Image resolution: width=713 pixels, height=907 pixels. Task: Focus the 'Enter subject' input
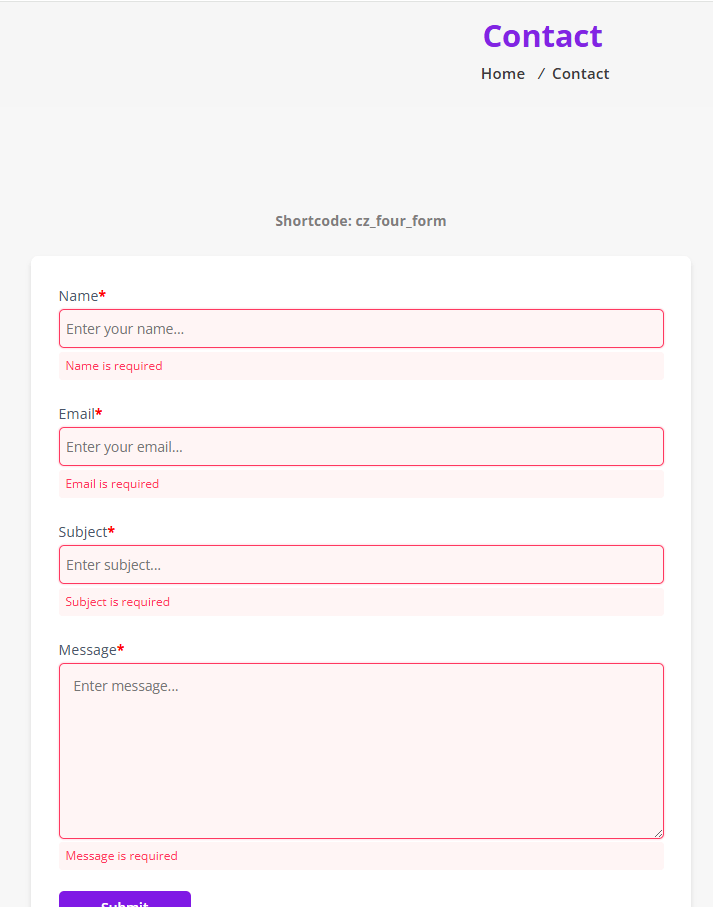coord(361,565)
